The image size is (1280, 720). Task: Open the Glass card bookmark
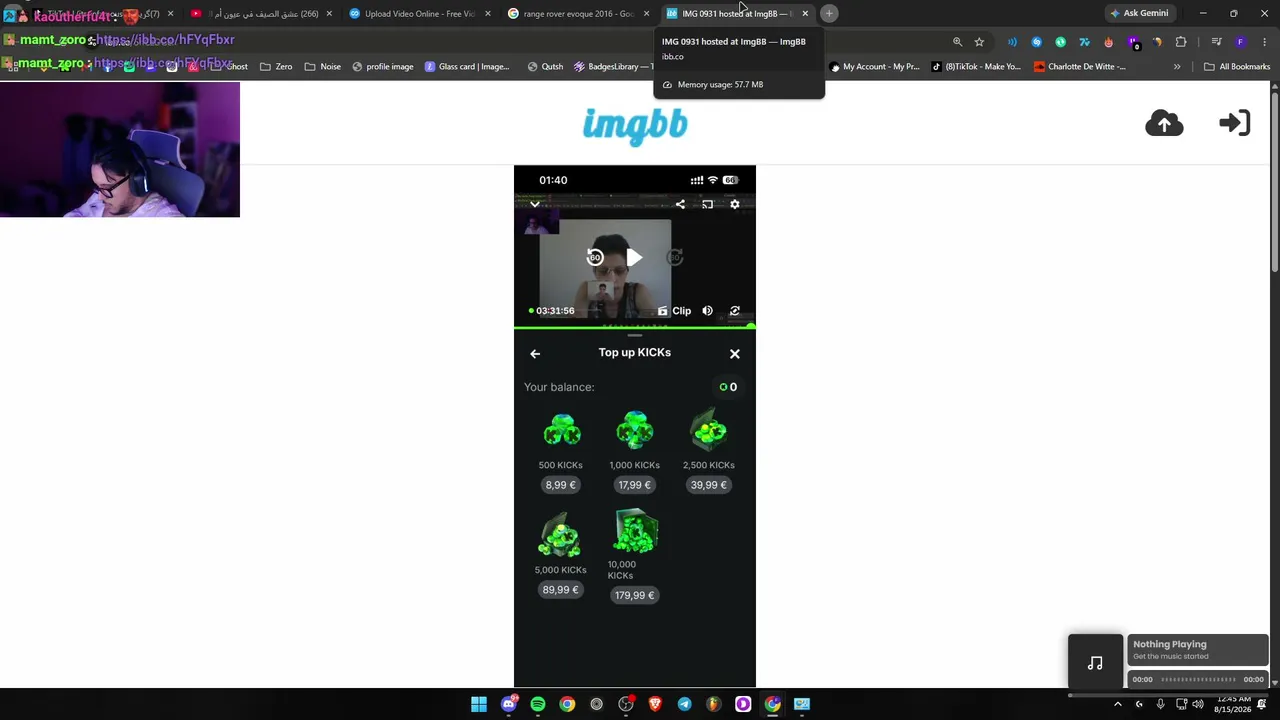[467, 67]
